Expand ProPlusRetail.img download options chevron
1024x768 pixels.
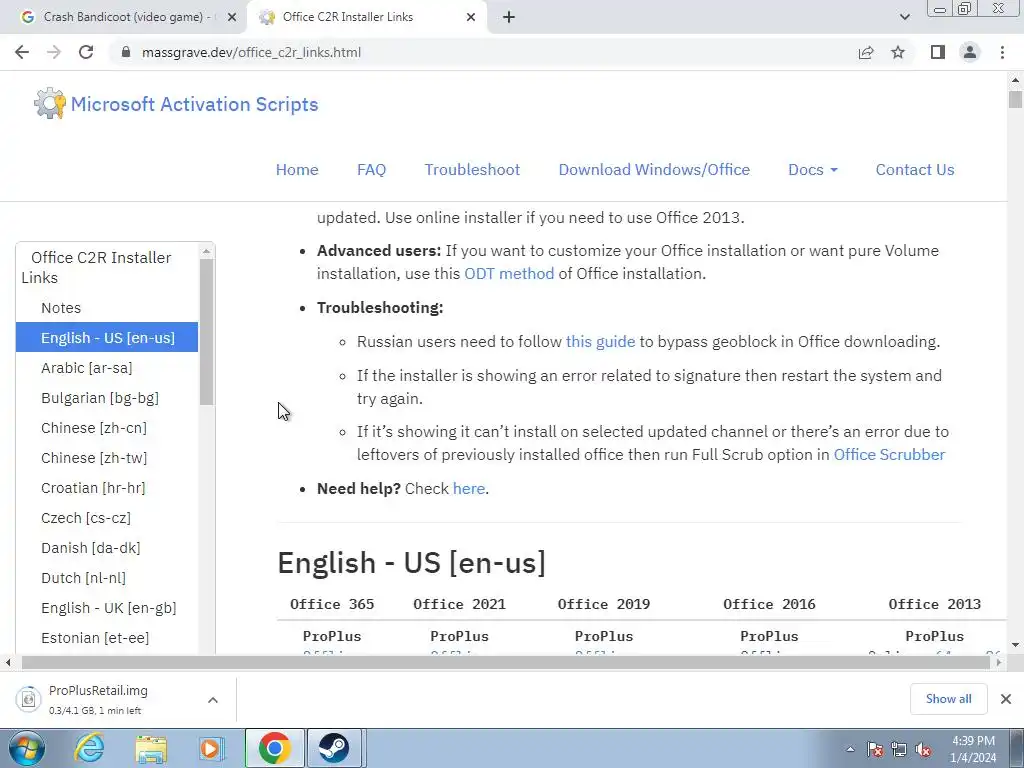tap(213, 699)
